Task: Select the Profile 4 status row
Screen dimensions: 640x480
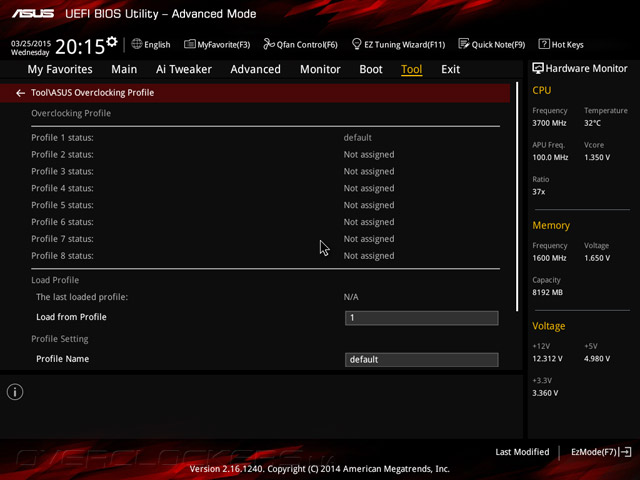Action: pyautogui.click(x=265, y=188)
